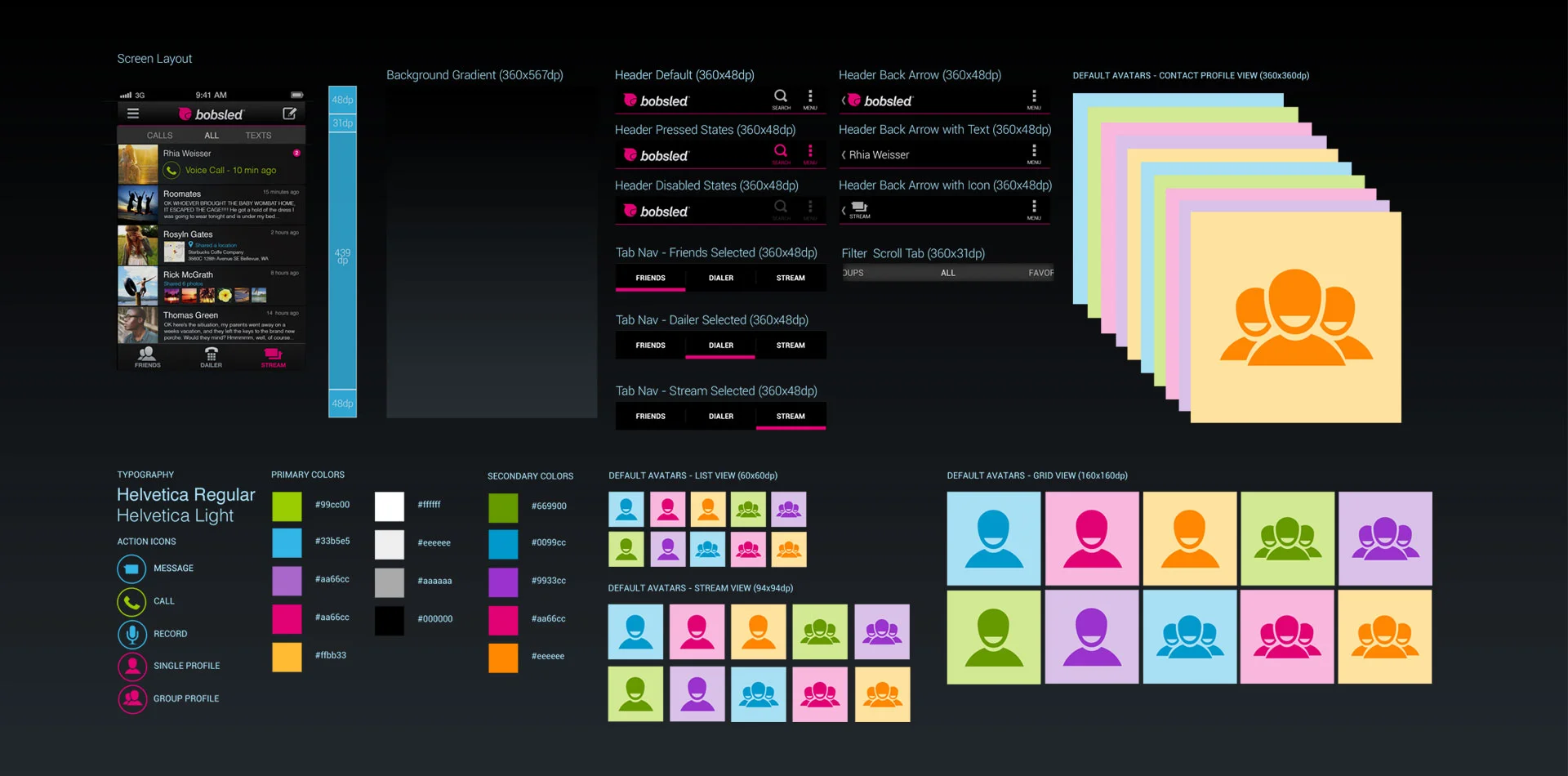Image resolution: width=1568 pixels, height=776 pixels.
Task: Click green call icon next to Voice Call
Action: 171,170
